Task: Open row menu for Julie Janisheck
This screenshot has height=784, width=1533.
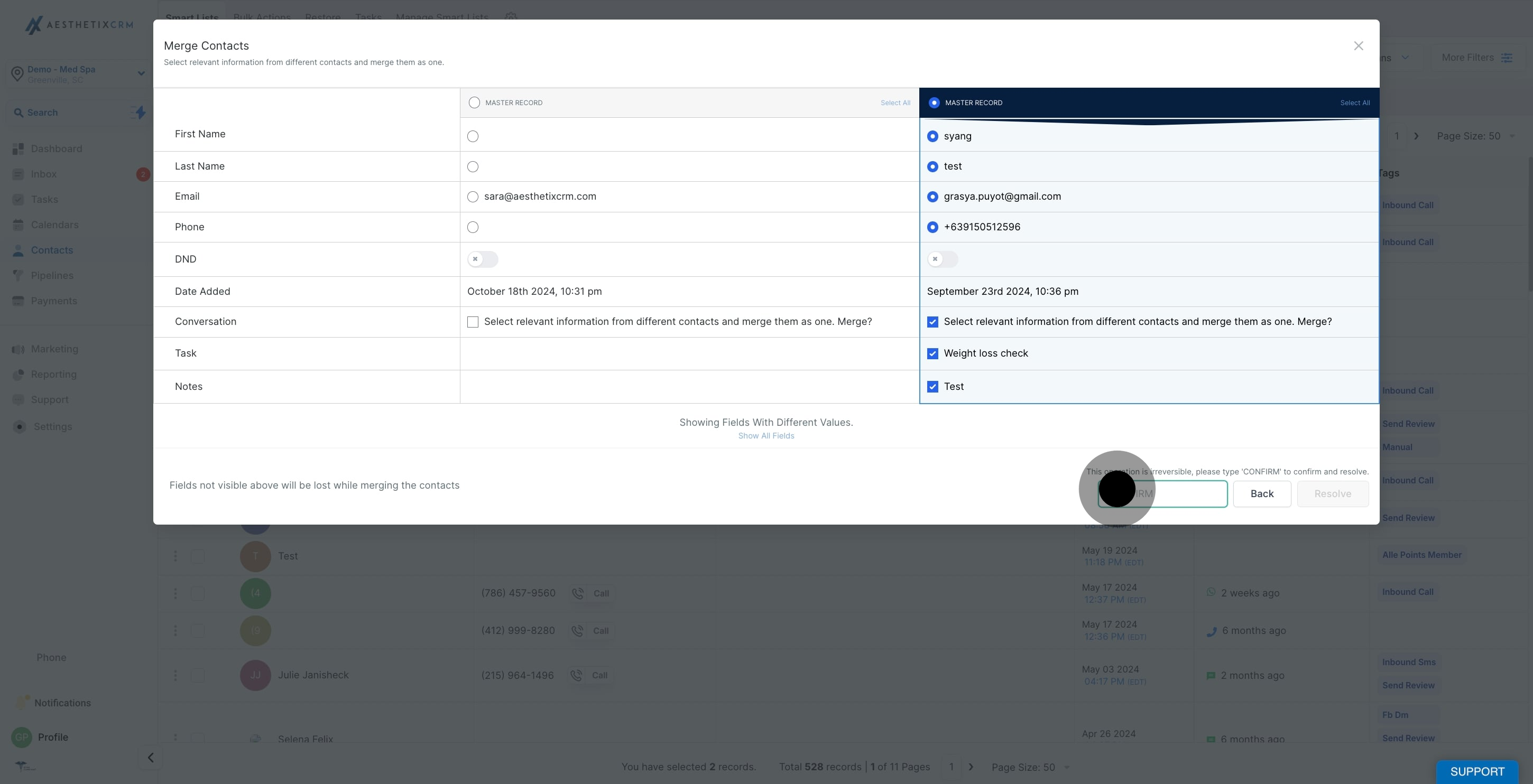Action: point(175,675)
